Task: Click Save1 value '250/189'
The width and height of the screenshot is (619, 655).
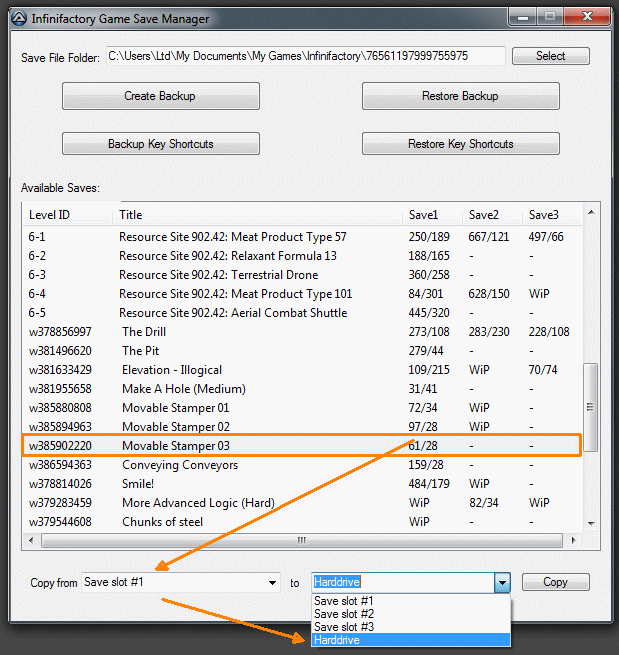Action: [x=429, y=237]
